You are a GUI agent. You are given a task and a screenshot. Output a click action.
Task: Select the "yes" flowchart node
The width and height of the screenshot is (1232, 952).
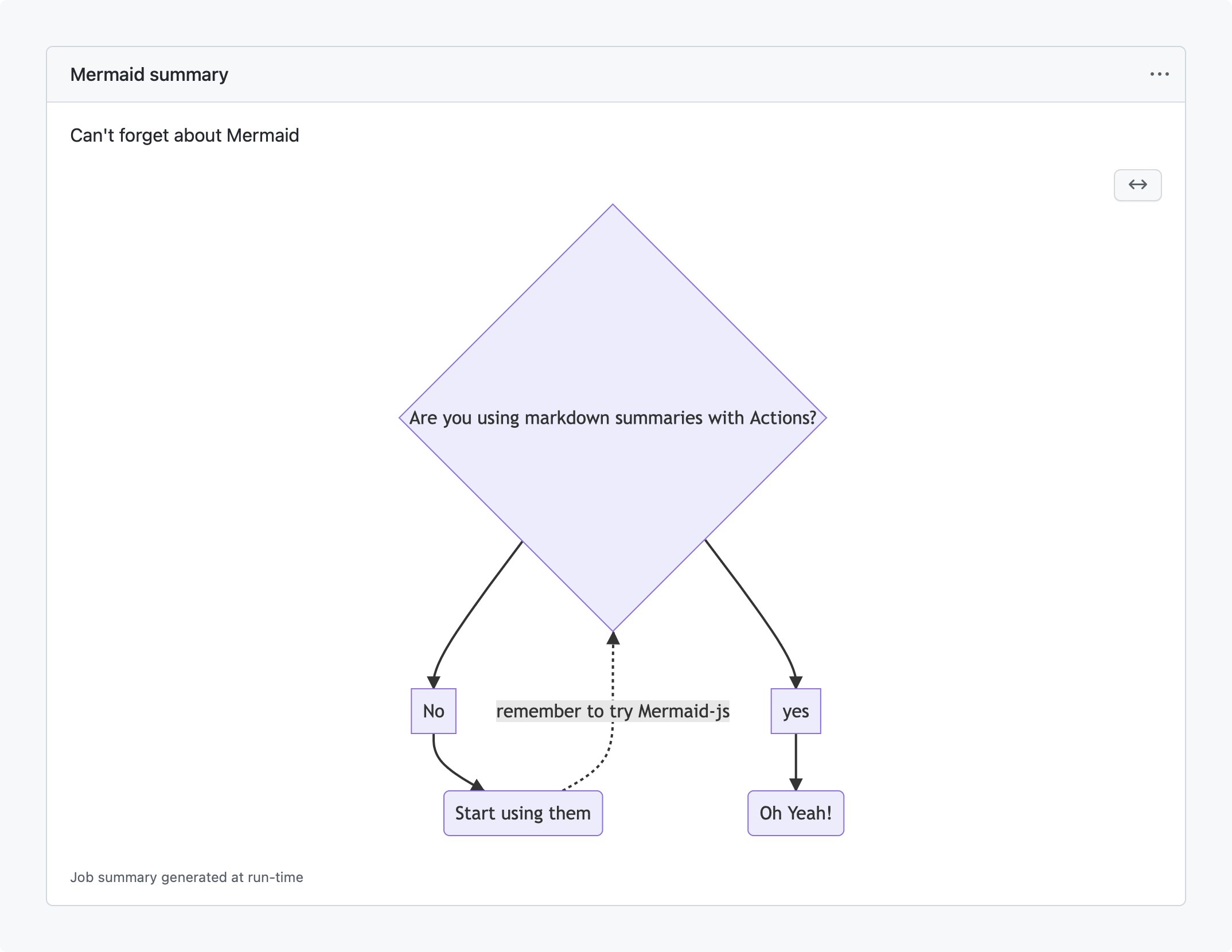tap(796, 711)
